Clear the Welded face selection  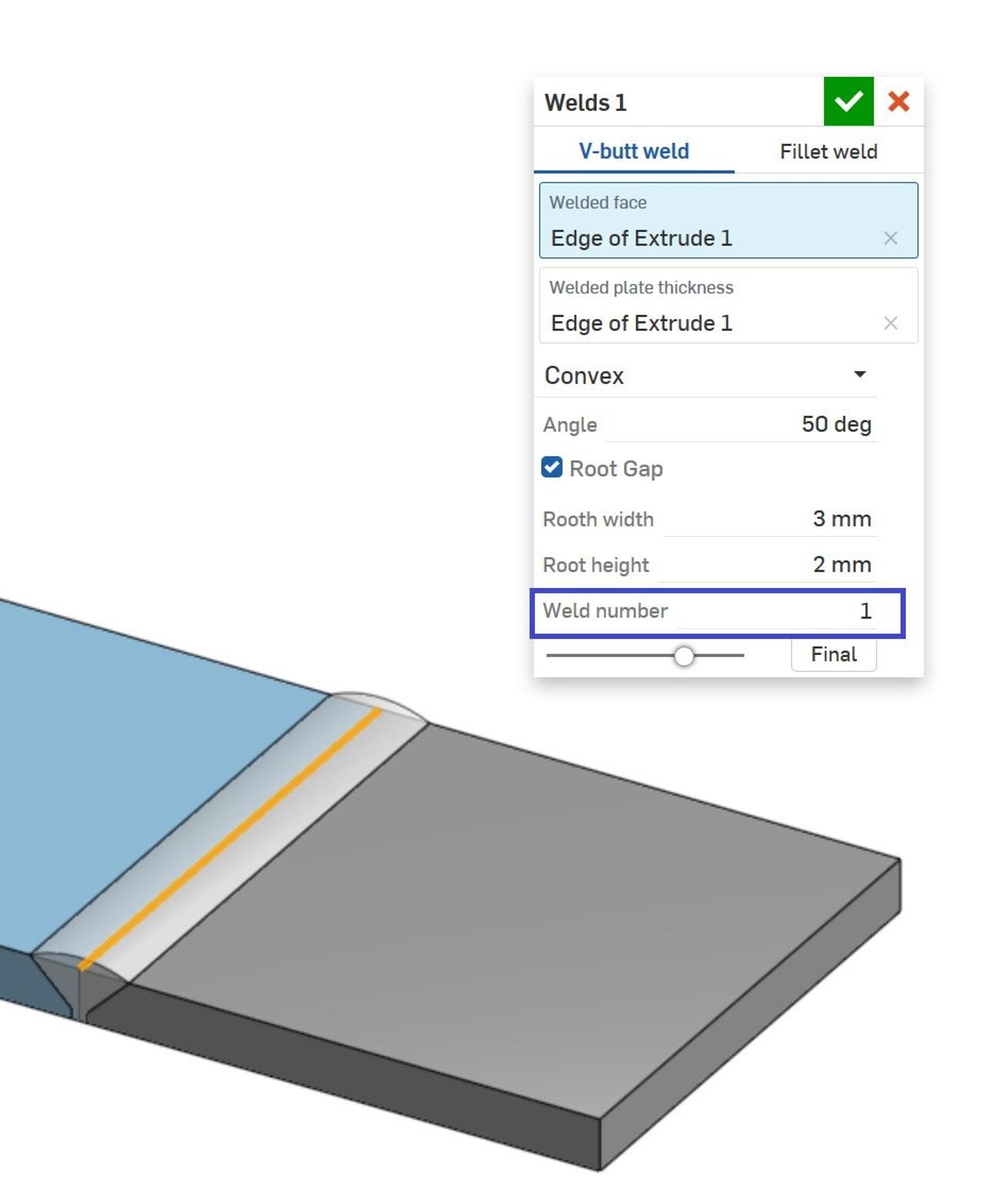point(890,238)
